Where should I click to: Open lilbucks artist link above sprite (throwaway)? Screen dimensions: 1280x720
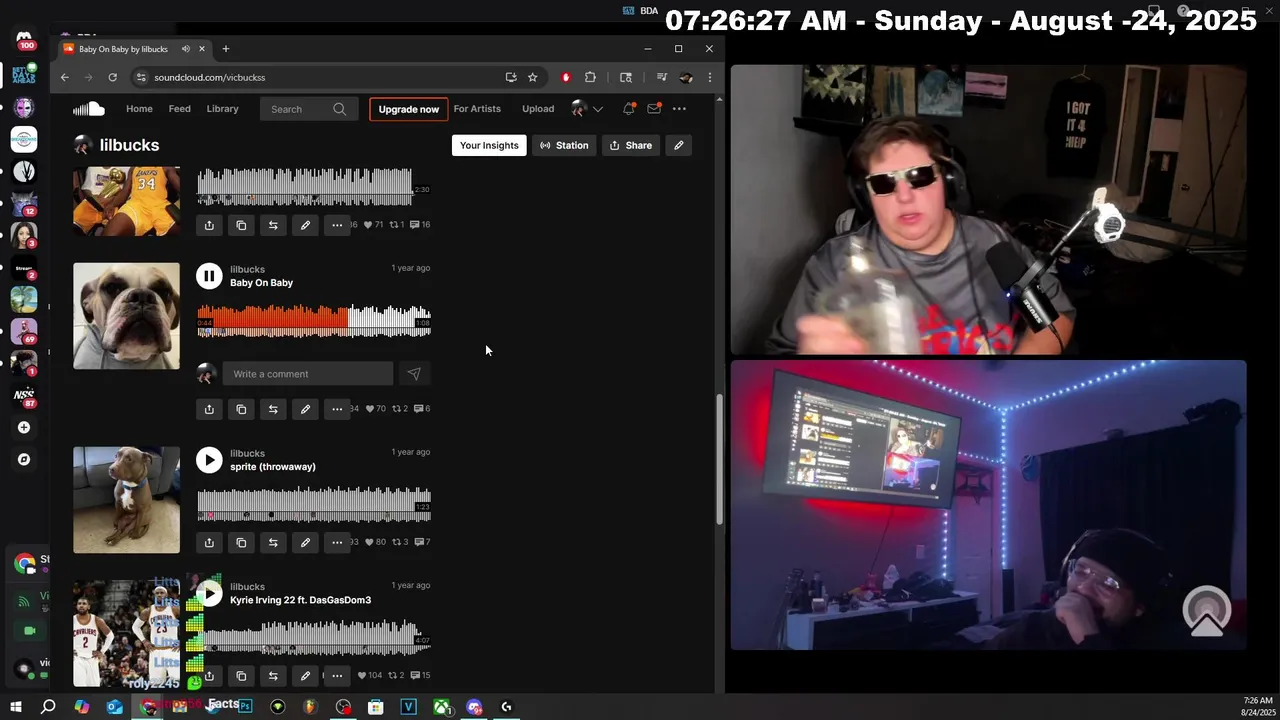247,453
